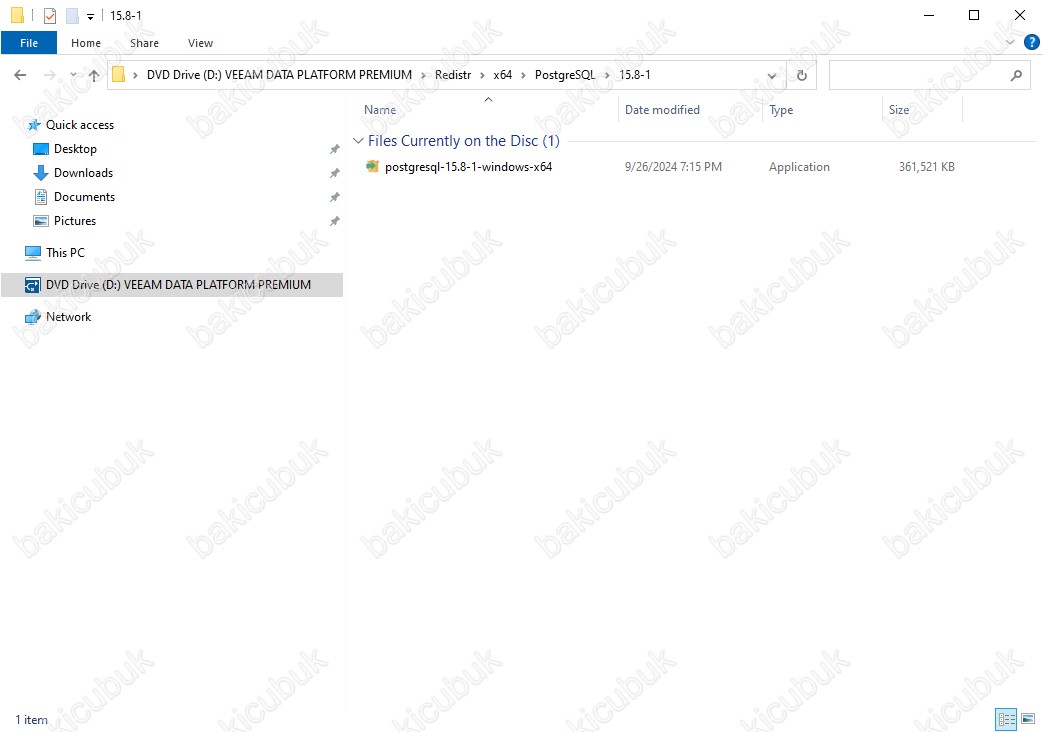
Task: Click the 361,521 KB size cell
Action: 927,167
